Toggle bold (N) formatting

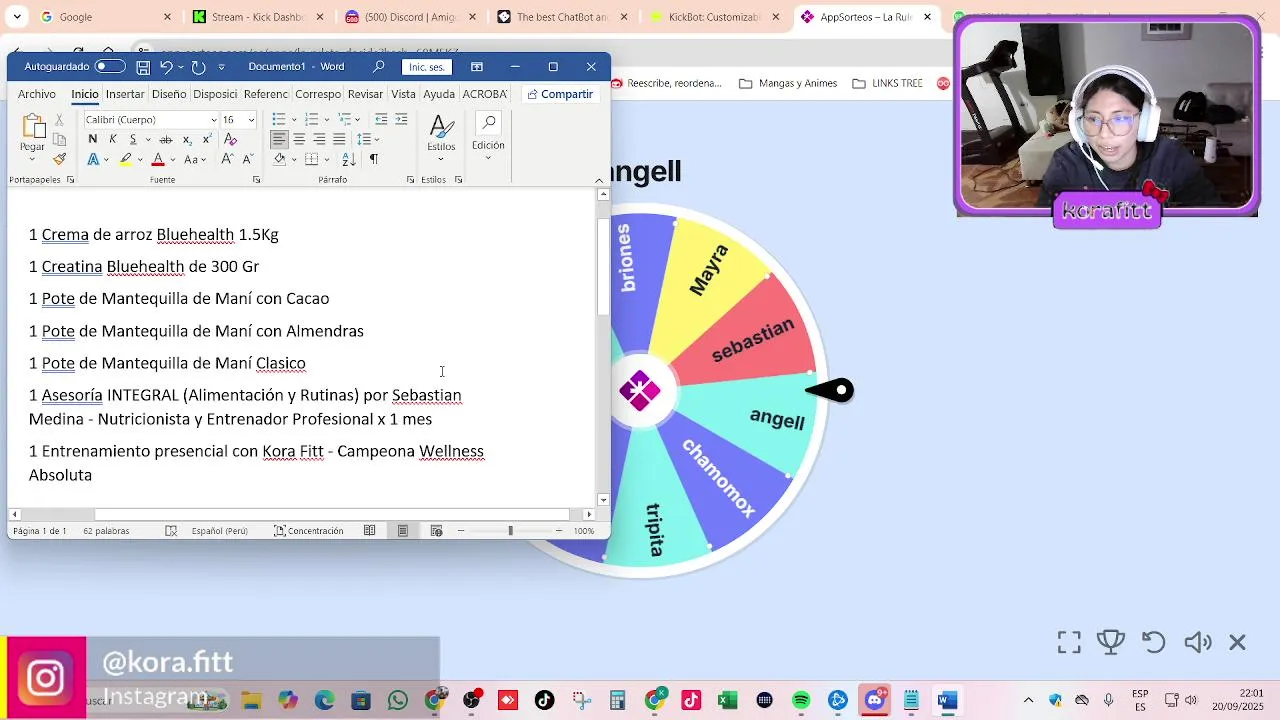[93, 139]
